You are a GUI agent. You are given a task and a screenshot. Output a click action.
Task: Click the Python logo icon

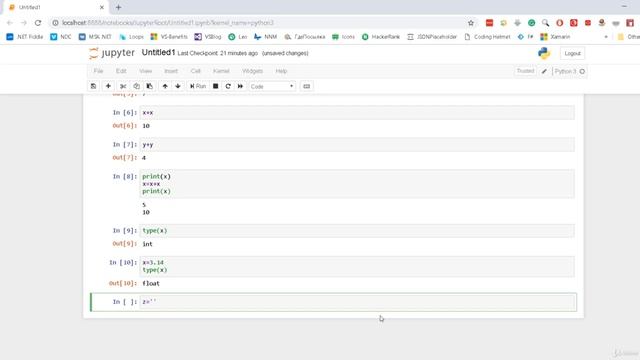[x=544, y=53]
